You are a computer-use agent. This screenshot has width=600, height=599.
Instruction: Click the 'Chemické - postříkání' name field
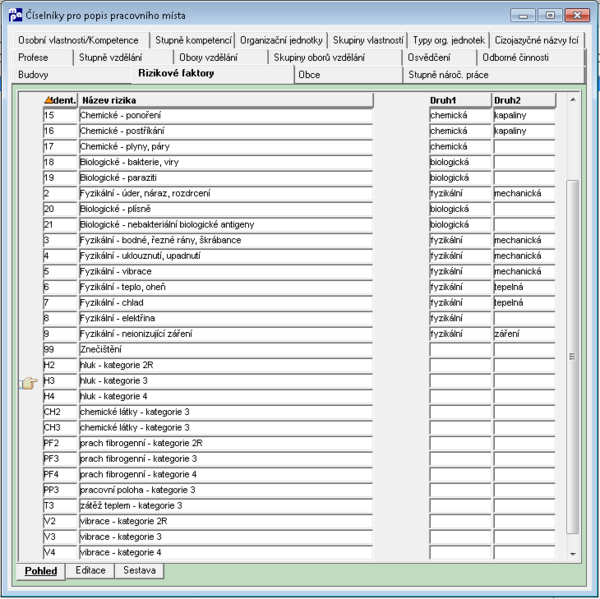[x=226, y=131]
